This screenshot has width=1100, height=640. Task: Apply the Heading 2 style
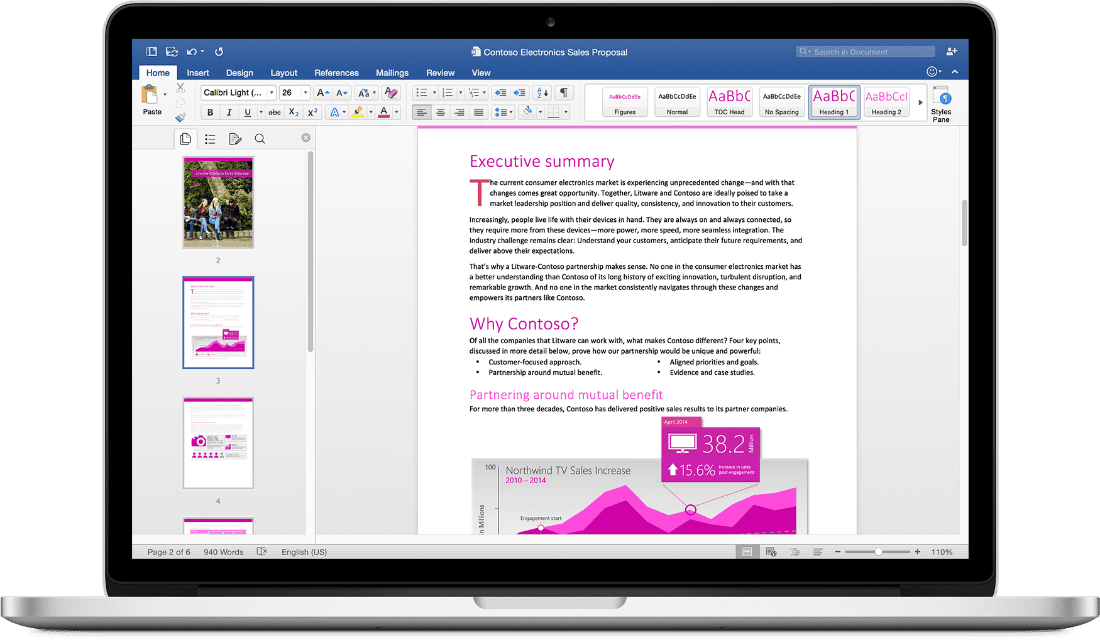(x=886, y=101)
